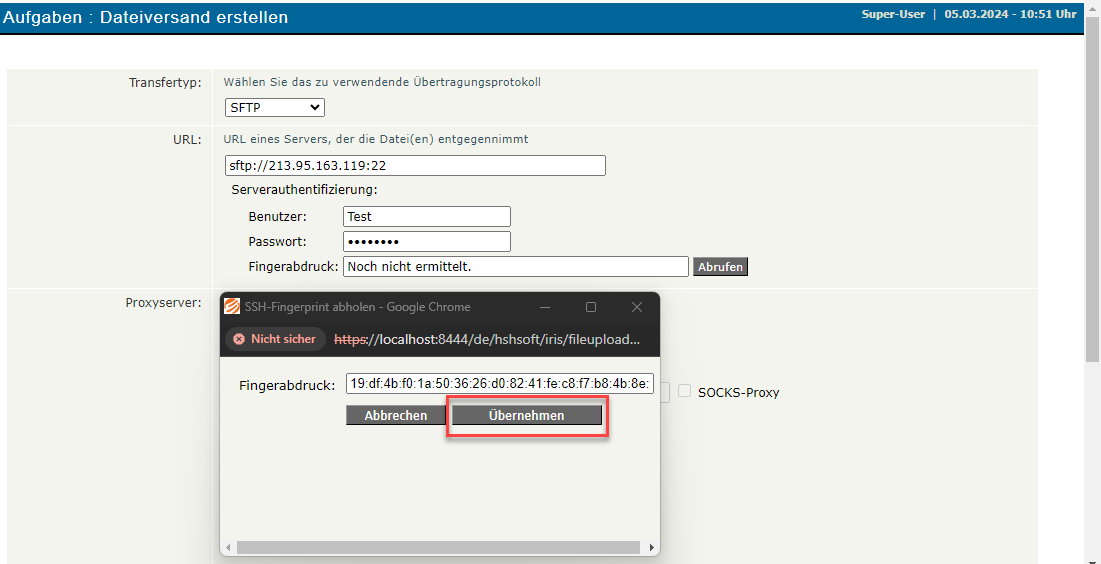The height and width of the screenshot is (564, 1101).
Task: Enable the SOCKS-Proxy checkbox
Action: (x=685, y=391)
